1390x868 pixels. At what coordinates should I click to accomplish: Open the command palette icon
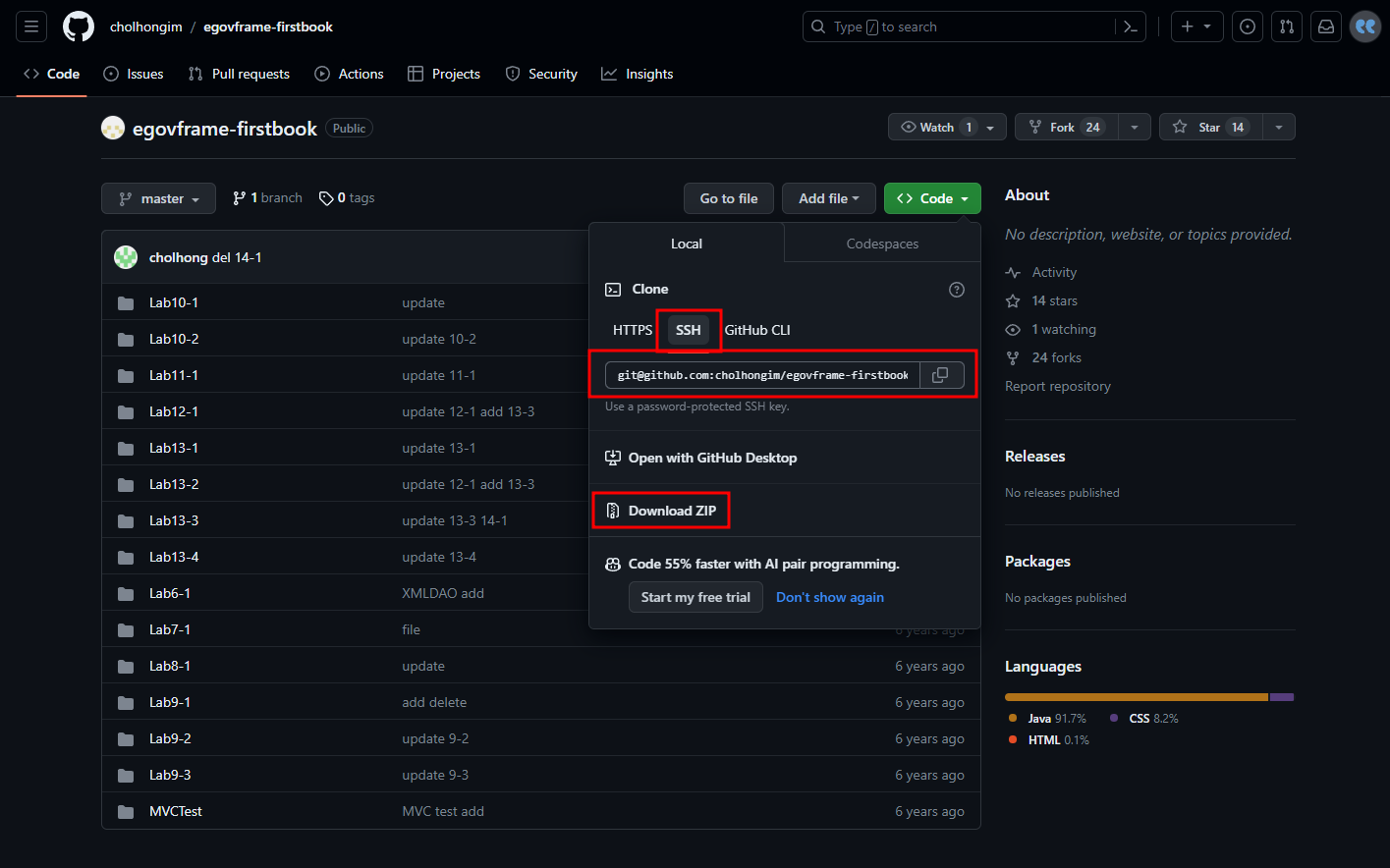pyautogui.click(x=1131, y=27)
